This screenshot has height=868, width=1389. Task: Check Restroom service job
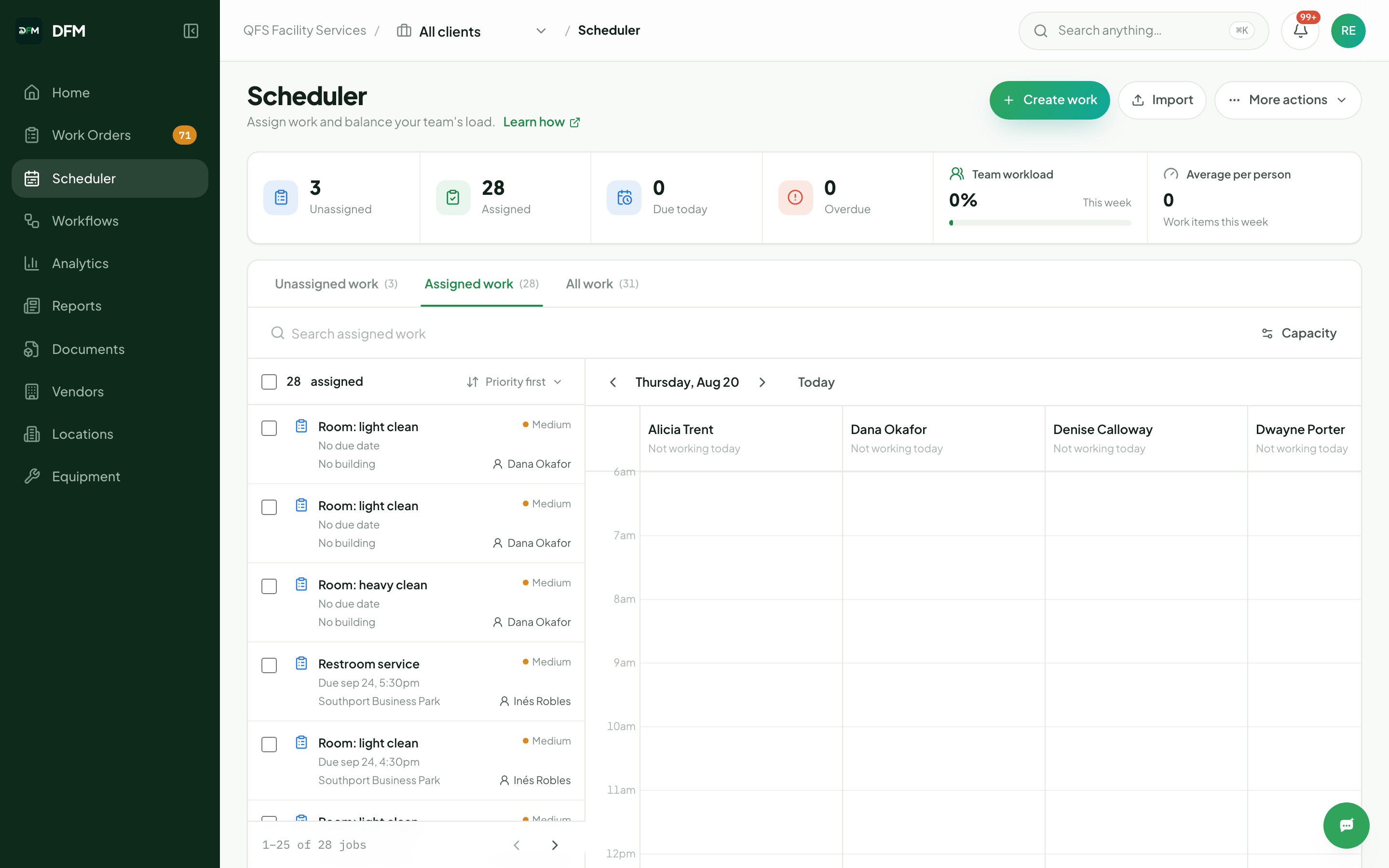269,665
